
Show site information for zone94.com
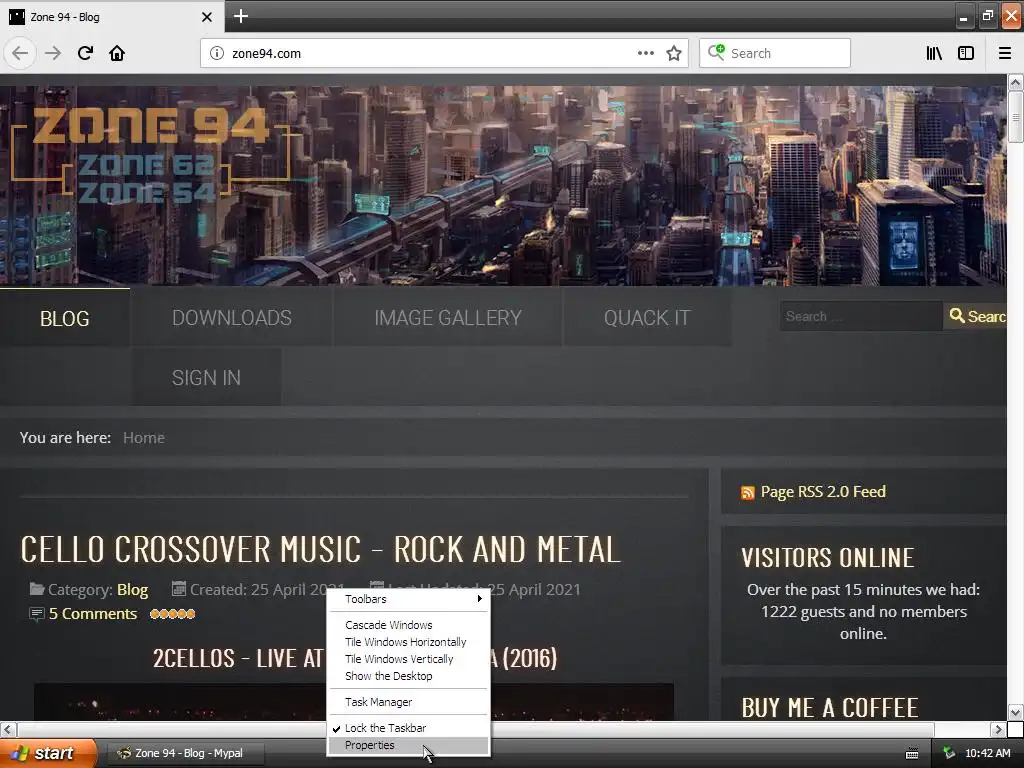[216, 53]
